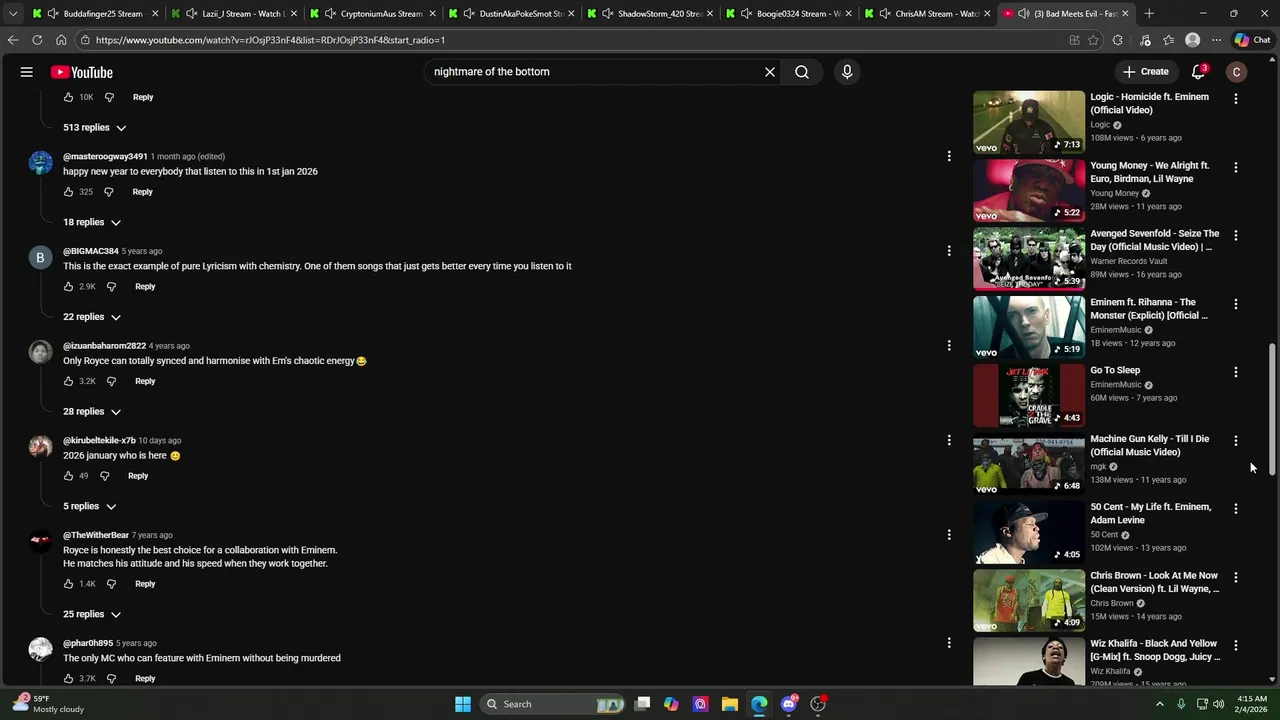Open a new browser tab with plus
1280x720 pixels.
[x=1149, y=14]
